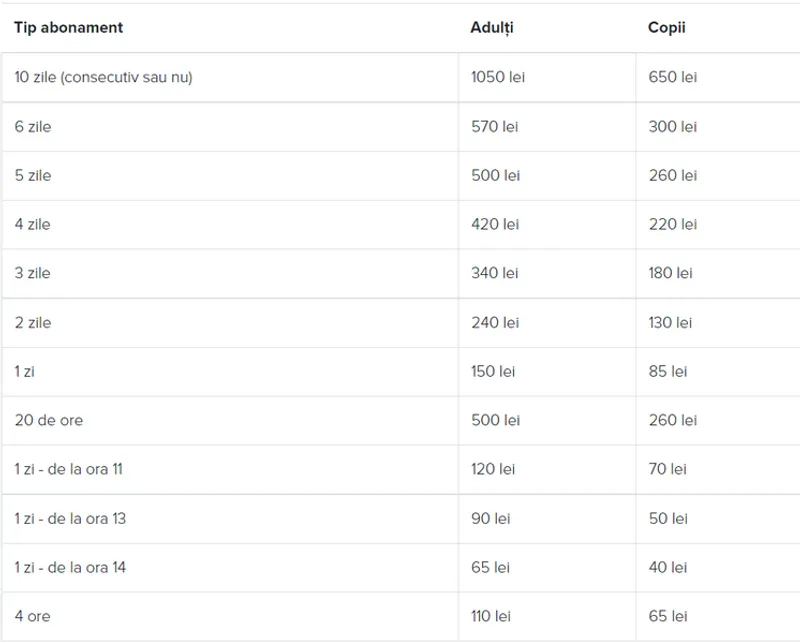Click the 'Copii' column header
800x643 pixels.
667,28
